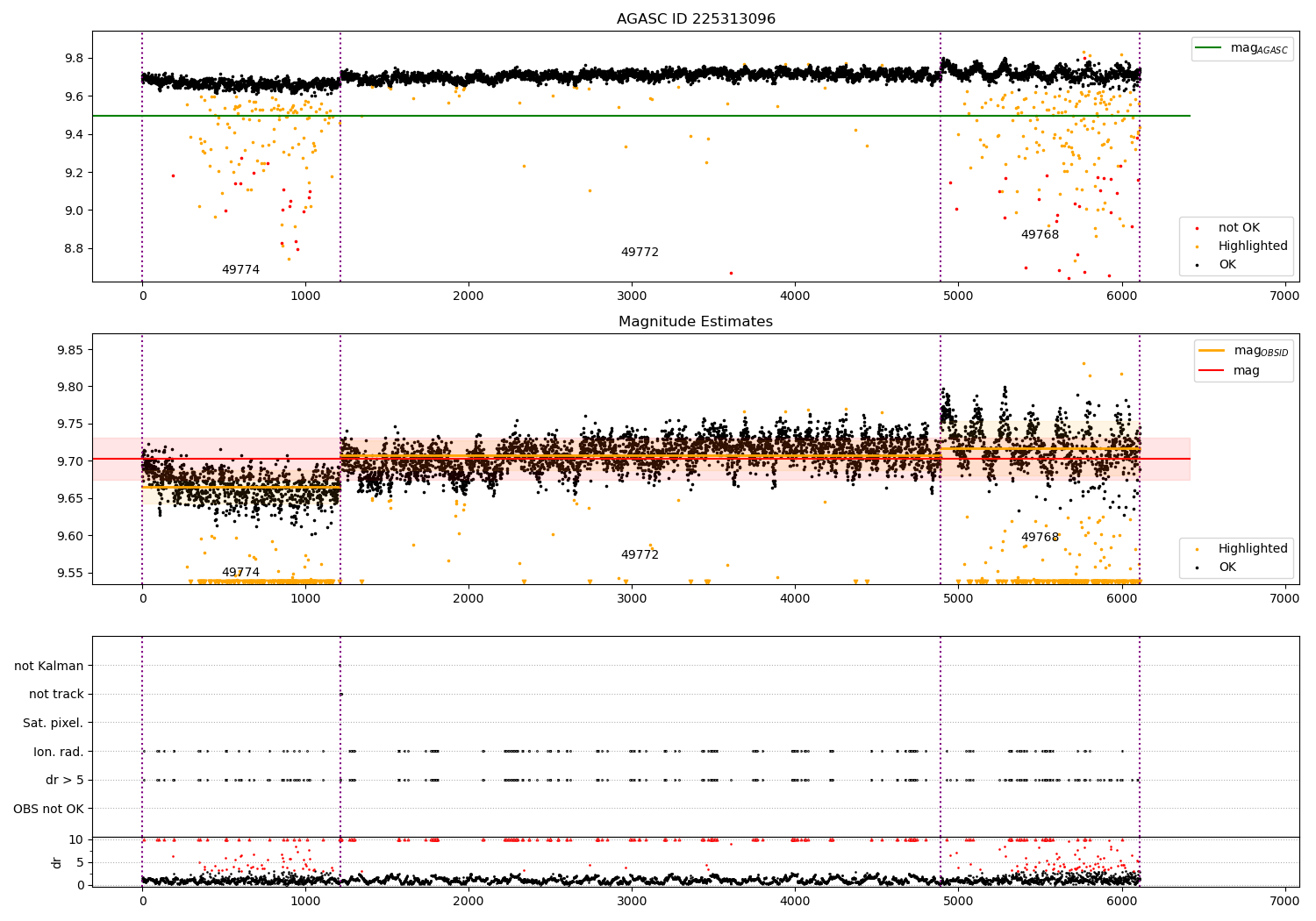Select the Magnitude Estimates subplot title
This screenshot has height=921, width=1316.
(696, 322)
